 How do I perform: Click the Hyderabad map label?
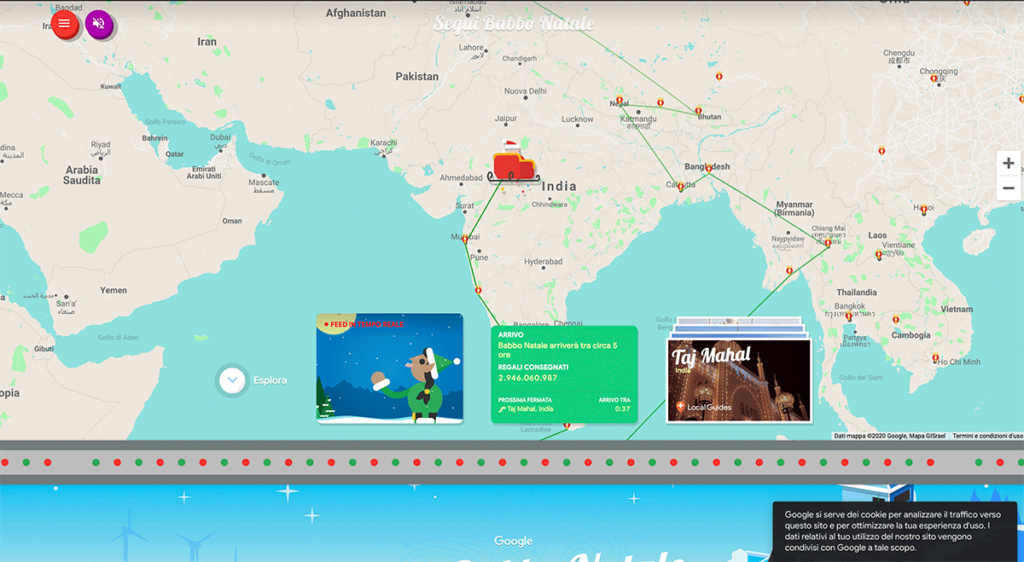tap(543, 262)
